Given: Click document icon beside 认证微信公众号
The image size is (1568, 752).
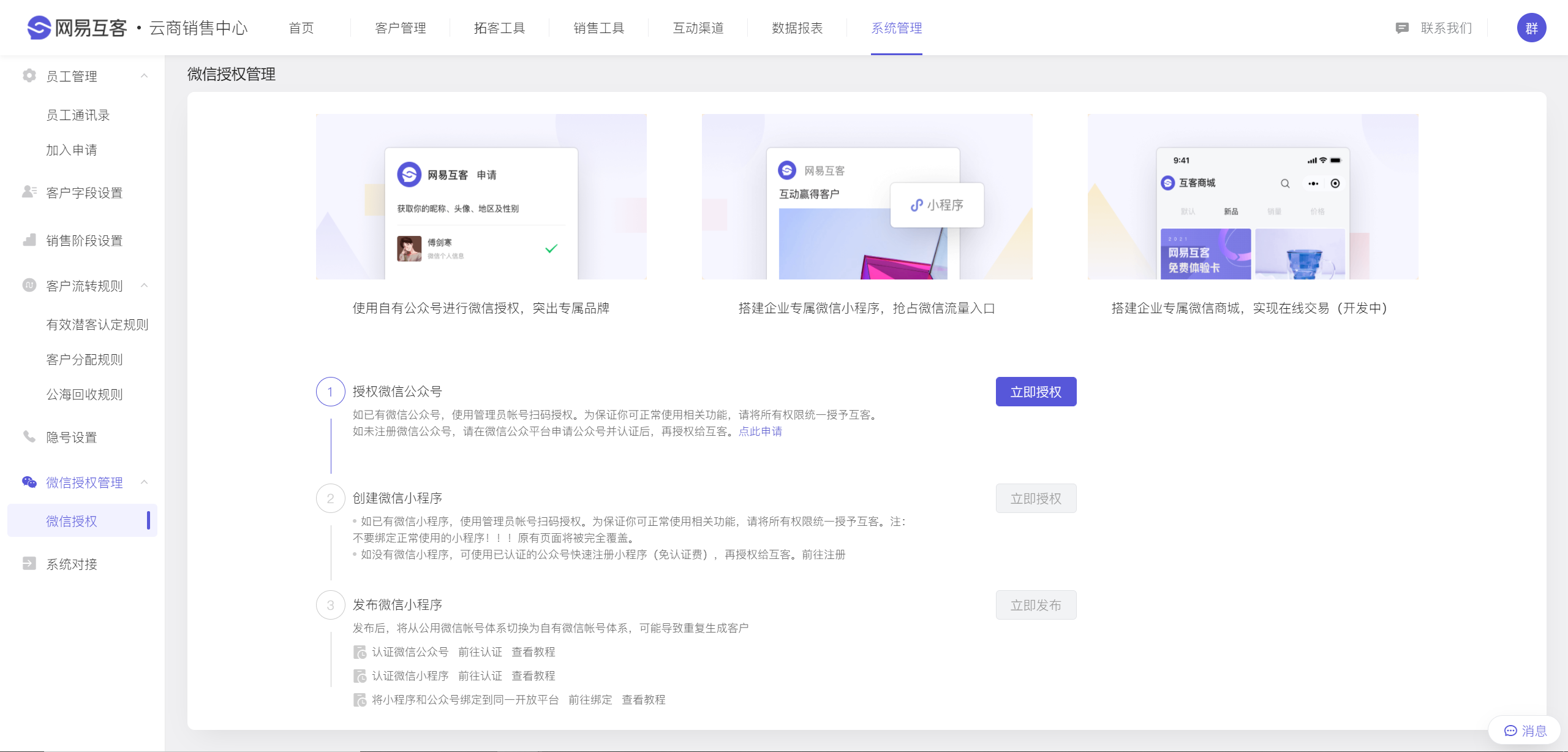Looking at the screenshot, I should pos(360,652).
